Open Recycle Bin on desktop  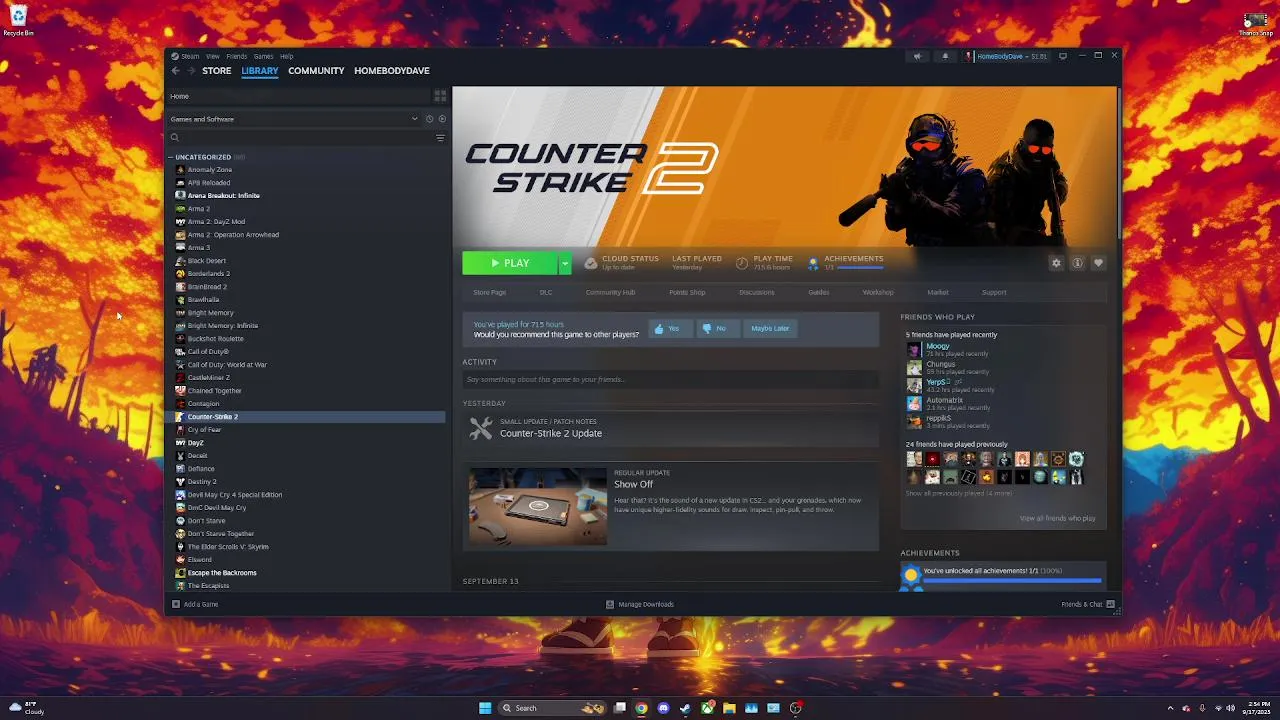pyautogui.click(x=18, y=20)
